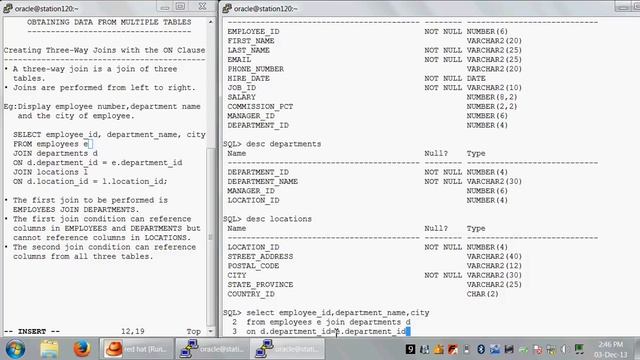This screenshot has height=360, width=640.
Task: Click the PHONE_NUMBER column name
Action: pos(256,69)
